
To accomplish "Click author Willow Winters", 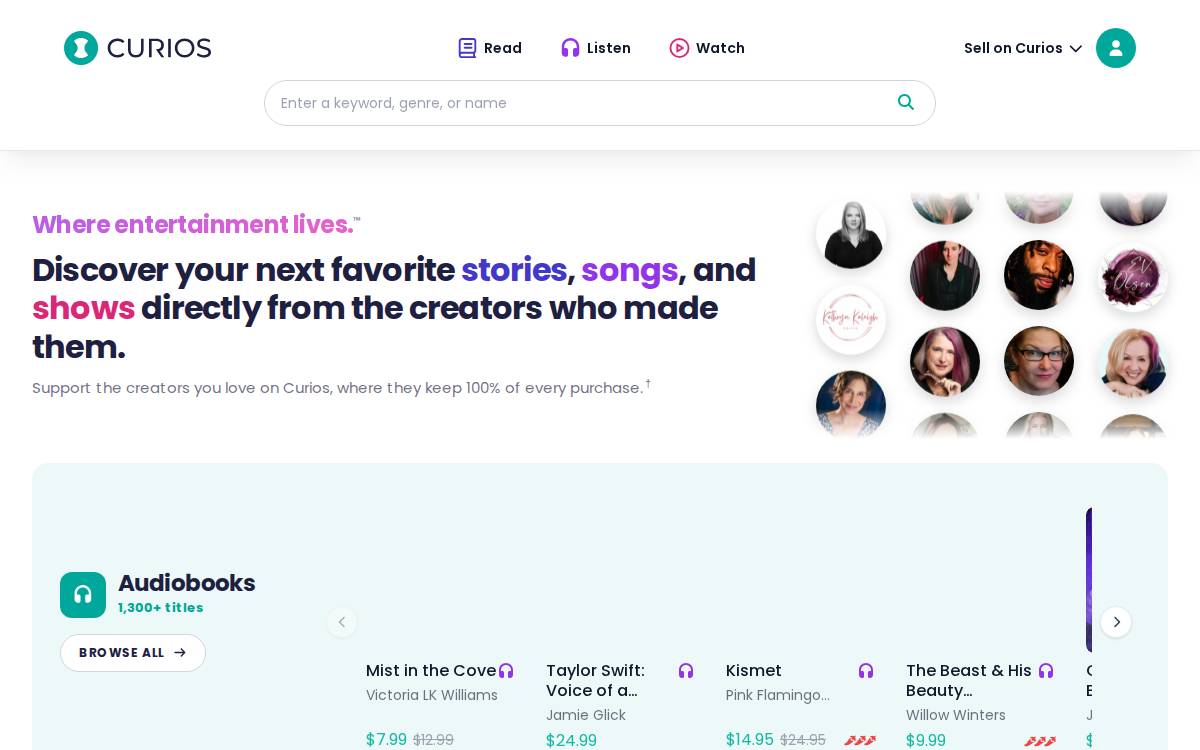I will (956, 715).
